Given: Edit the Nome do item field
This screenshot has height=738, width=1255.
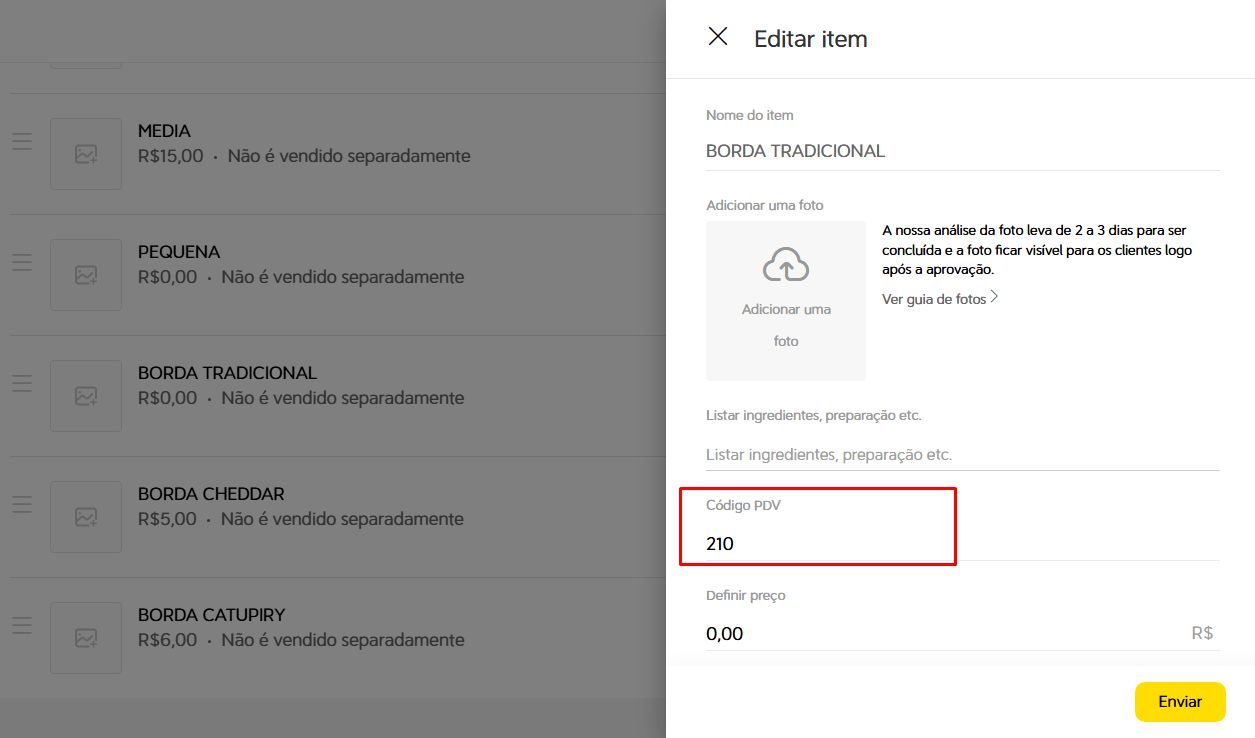Looking at the screenshot, I should (x=961, y=151).
